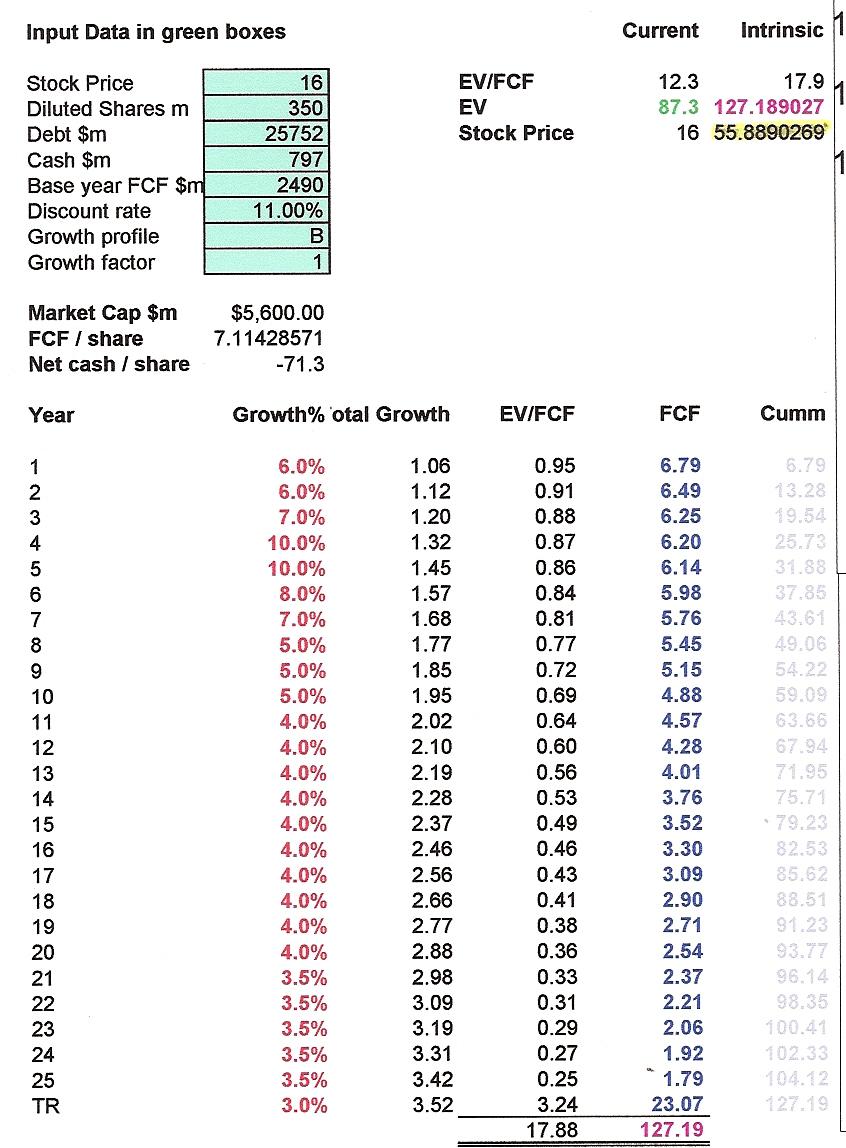Select the Debt $m cell containing 25752

point(266,134)
